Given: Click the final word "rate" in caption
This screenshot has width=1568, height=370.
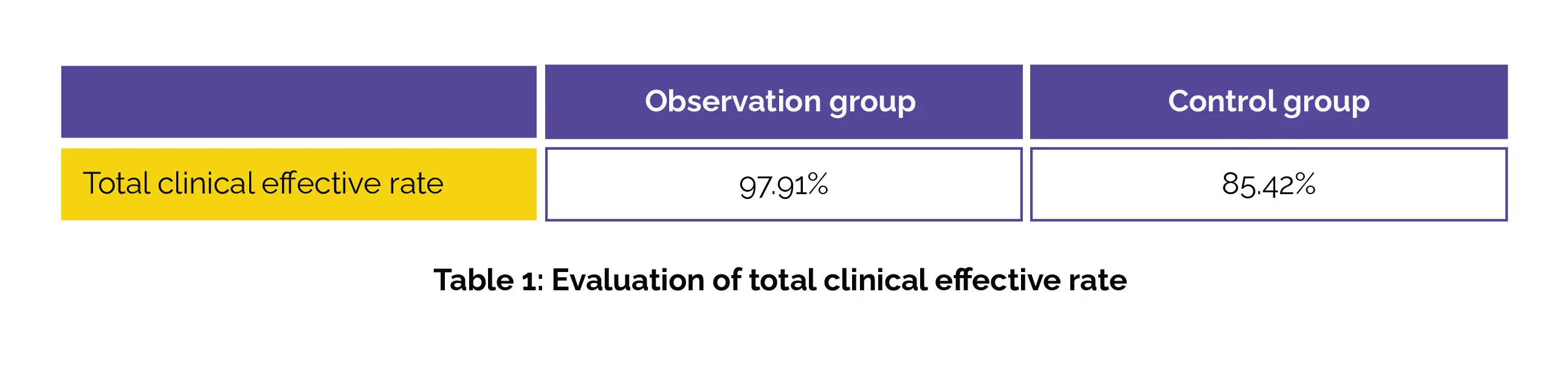Looking at the screenshot, I should pyautogui.click(x=1098, y=281).
